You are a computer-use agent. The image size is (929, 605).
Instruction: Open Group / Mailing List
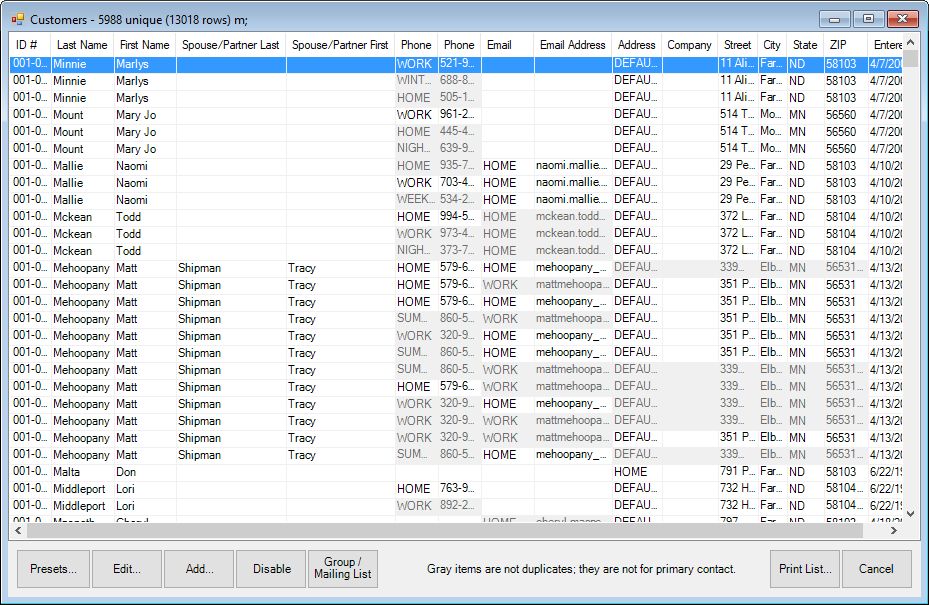[x=342, y=569]
